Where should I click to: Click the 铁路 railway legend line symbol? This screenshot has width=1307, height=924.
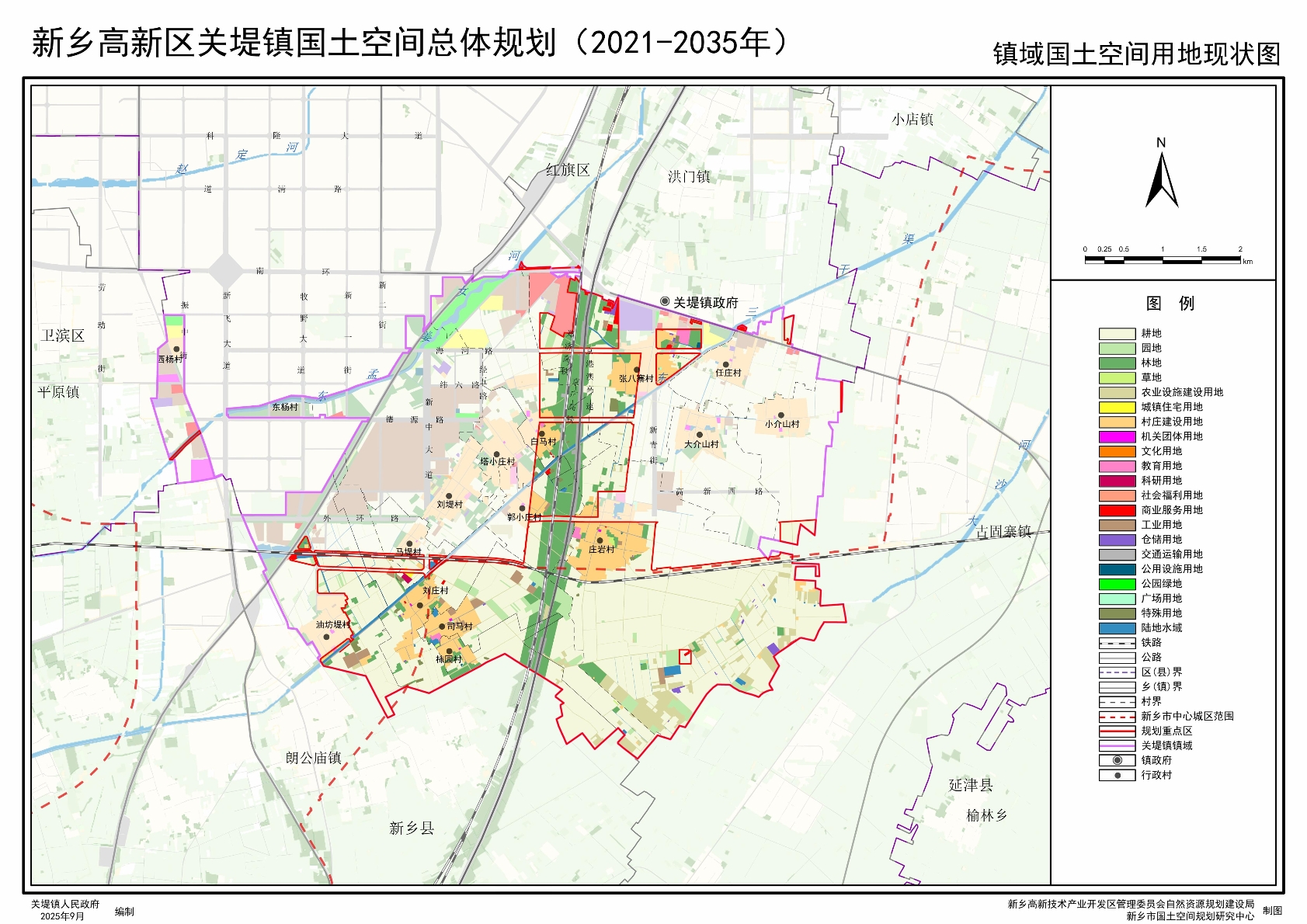[1117, 643]
